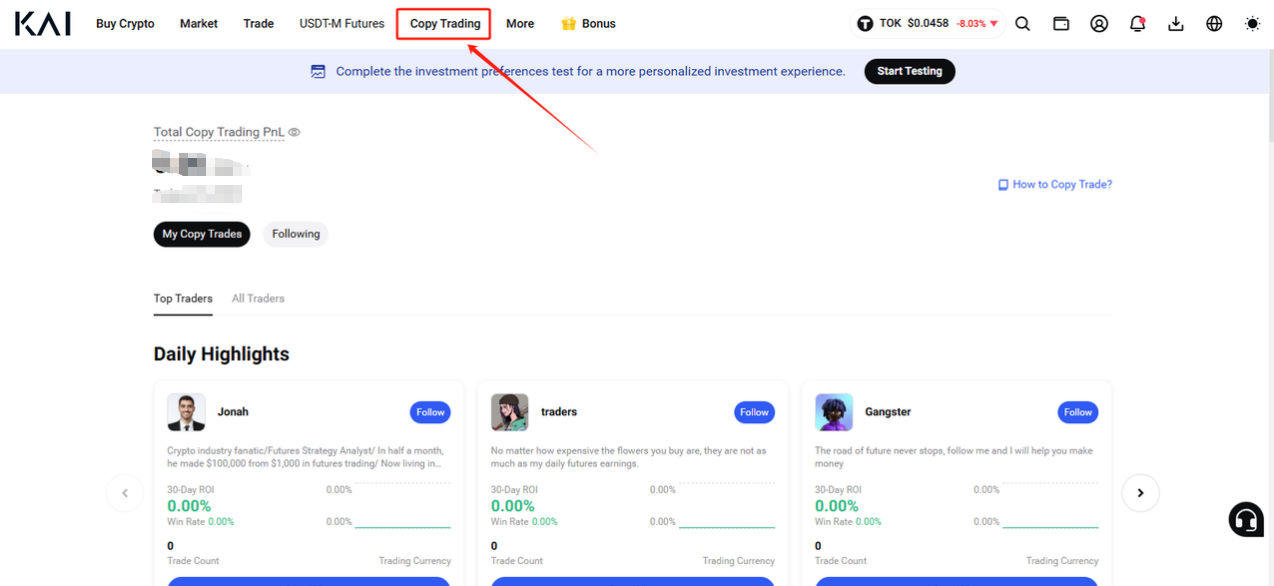Switch to the All Traders tab
This screenshot has height=586, width=1274.
coord(258,298)
